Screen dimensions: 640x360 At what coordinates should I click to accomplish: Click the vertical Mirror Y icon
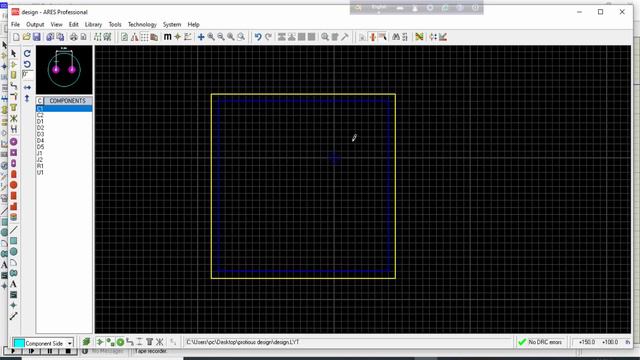[27, 98]
